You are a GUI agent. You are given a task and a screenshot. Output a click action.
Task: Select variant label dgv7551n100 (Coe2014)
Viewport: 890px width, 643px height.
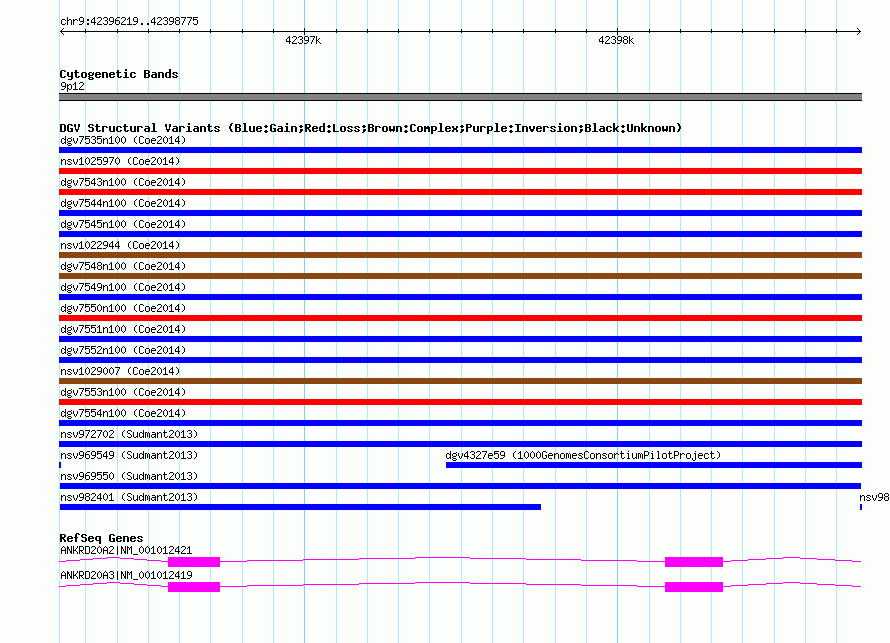pyautogui.click(x=123, y=329)
